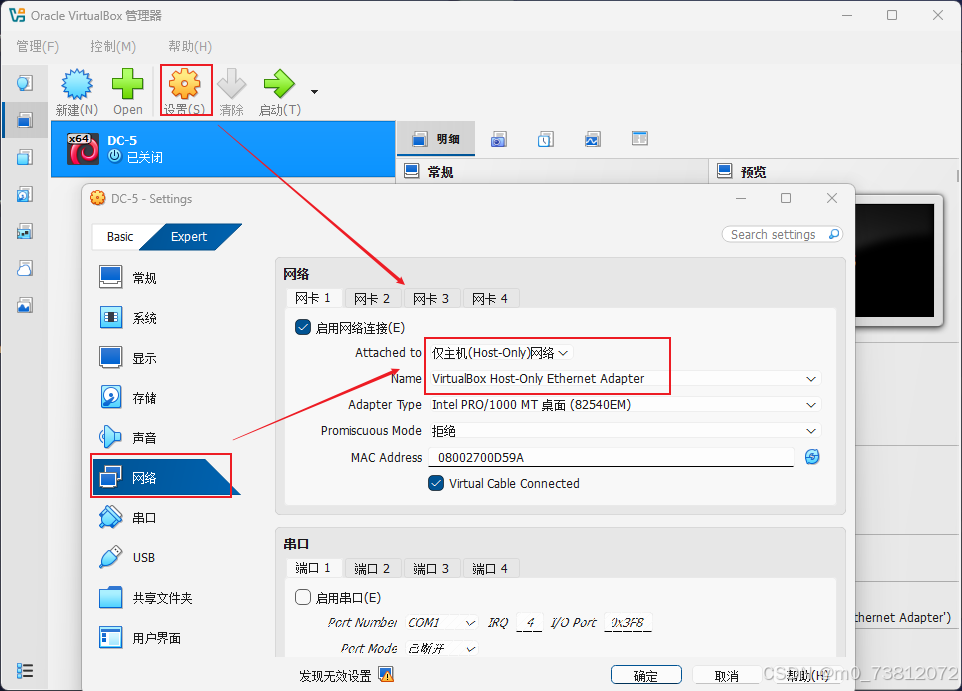Click the VM Preview (预览) thumbnail
Image resolution: width=962 pixels, height=691 pixels.
coord(895,260)
